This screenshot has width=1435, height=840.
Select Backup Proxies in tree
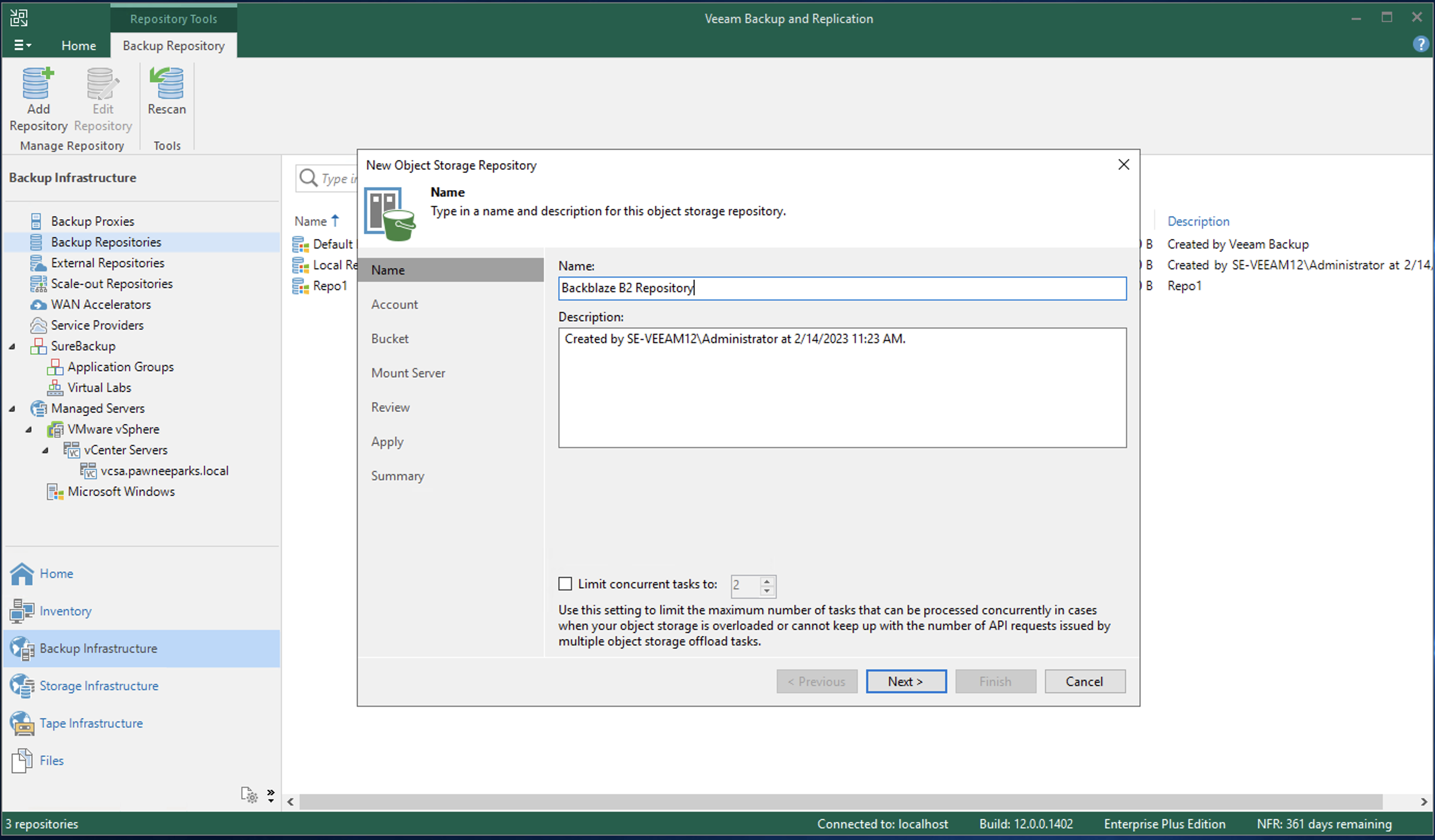click(92, 221)
